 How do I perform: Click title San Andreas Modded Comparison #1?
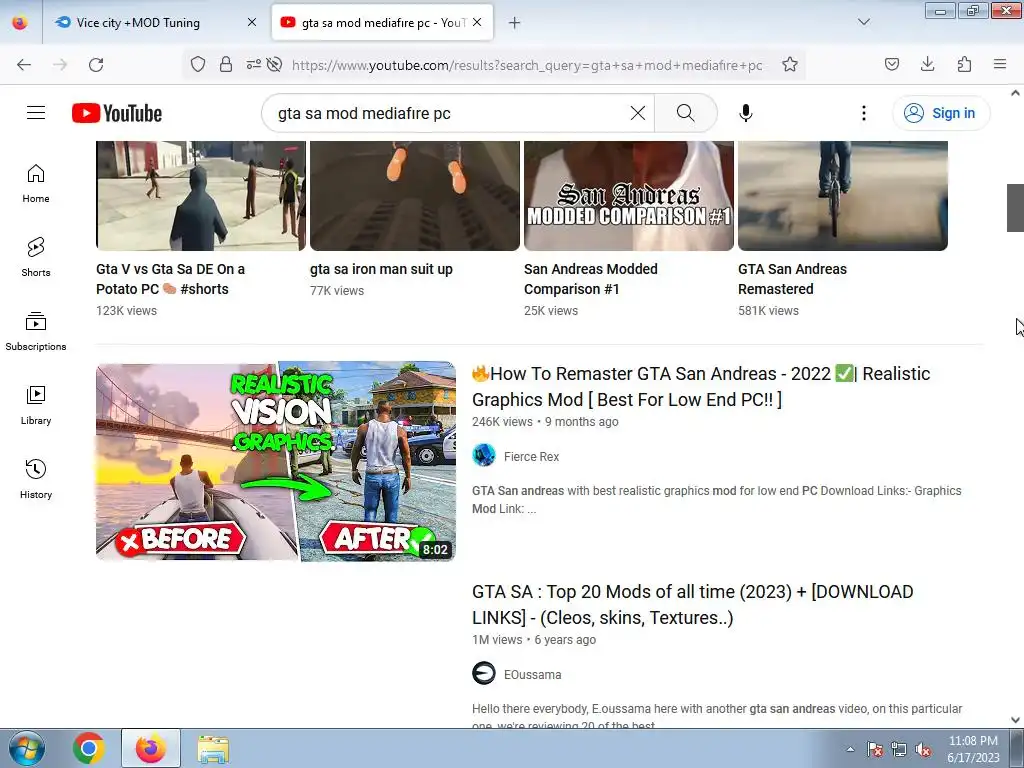[590, 279]
